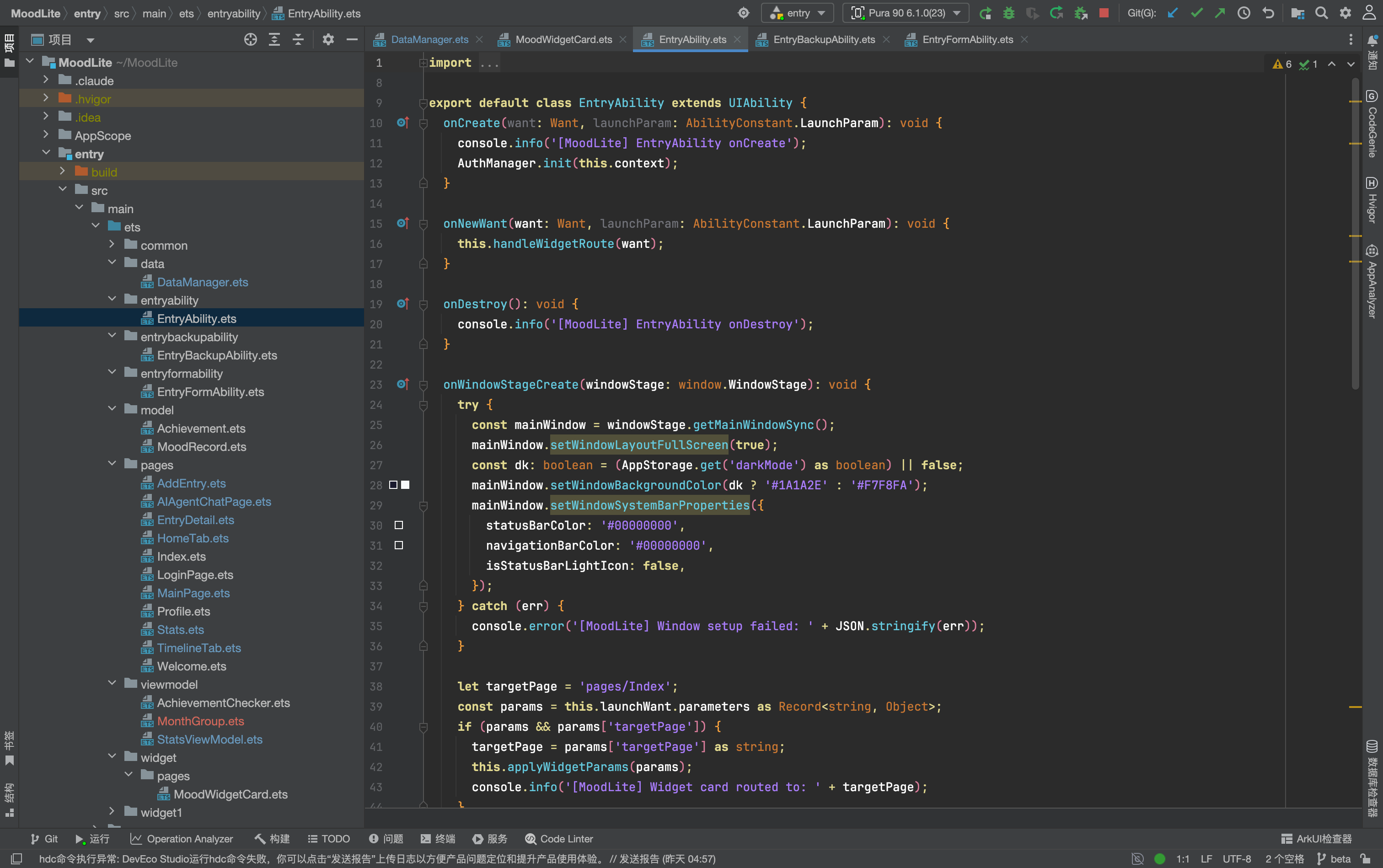Open the 终端 terminal tool window tab
1383x868 pixels.
438,839
